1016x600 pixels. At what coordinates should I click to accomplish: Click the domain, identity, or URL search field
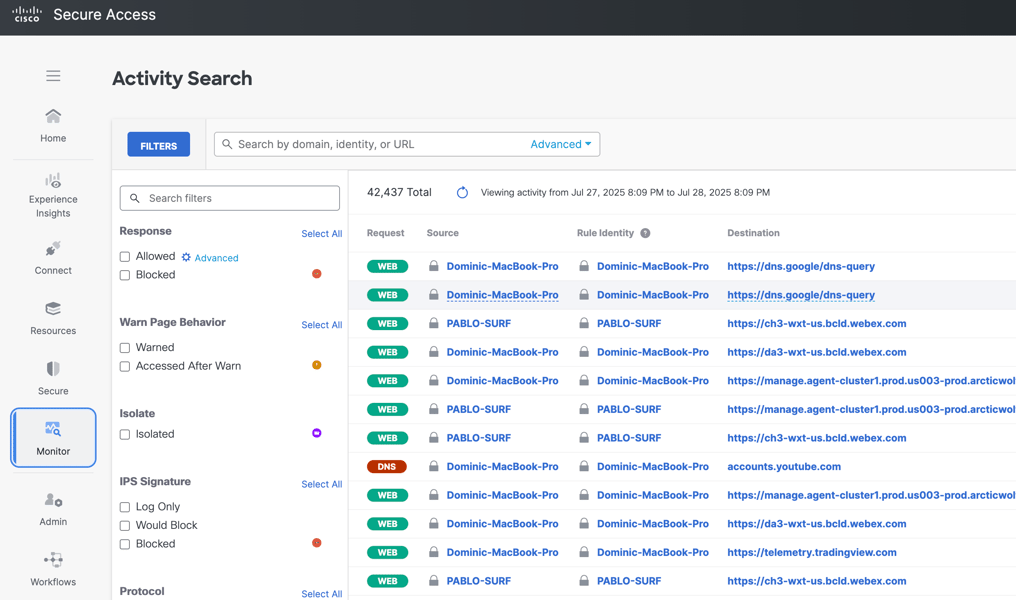[x=407, y=144]
